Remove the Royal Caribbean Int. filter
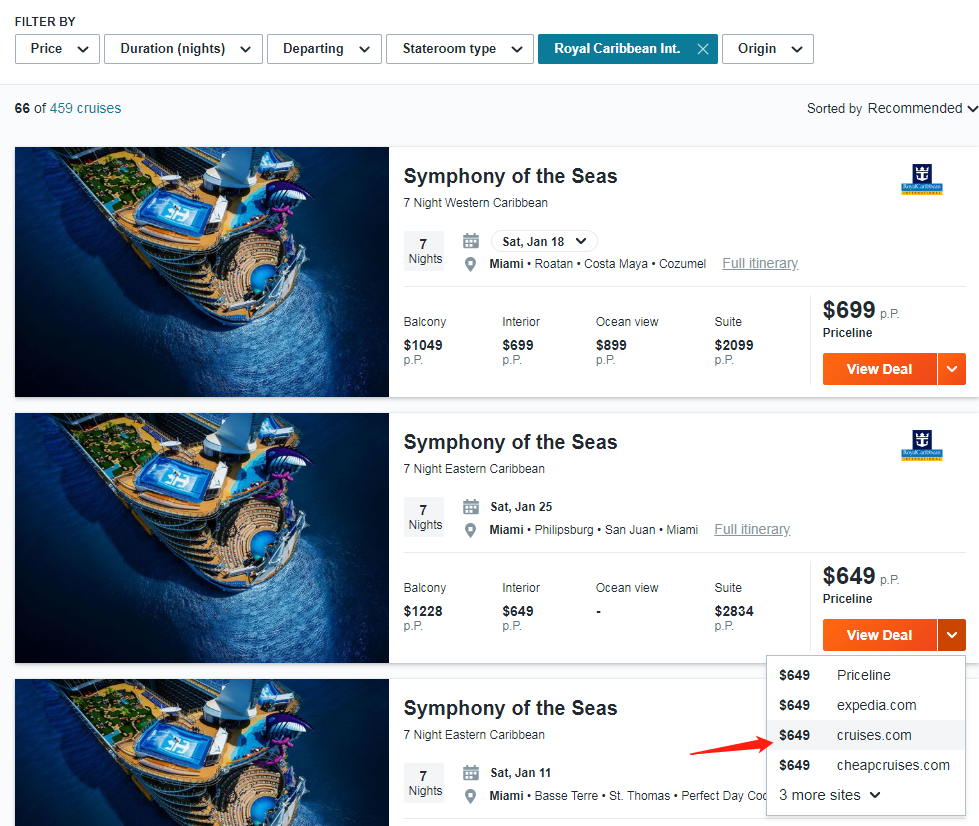The width and height of the screenshot is (979, 826). click(x=702, y=49)
